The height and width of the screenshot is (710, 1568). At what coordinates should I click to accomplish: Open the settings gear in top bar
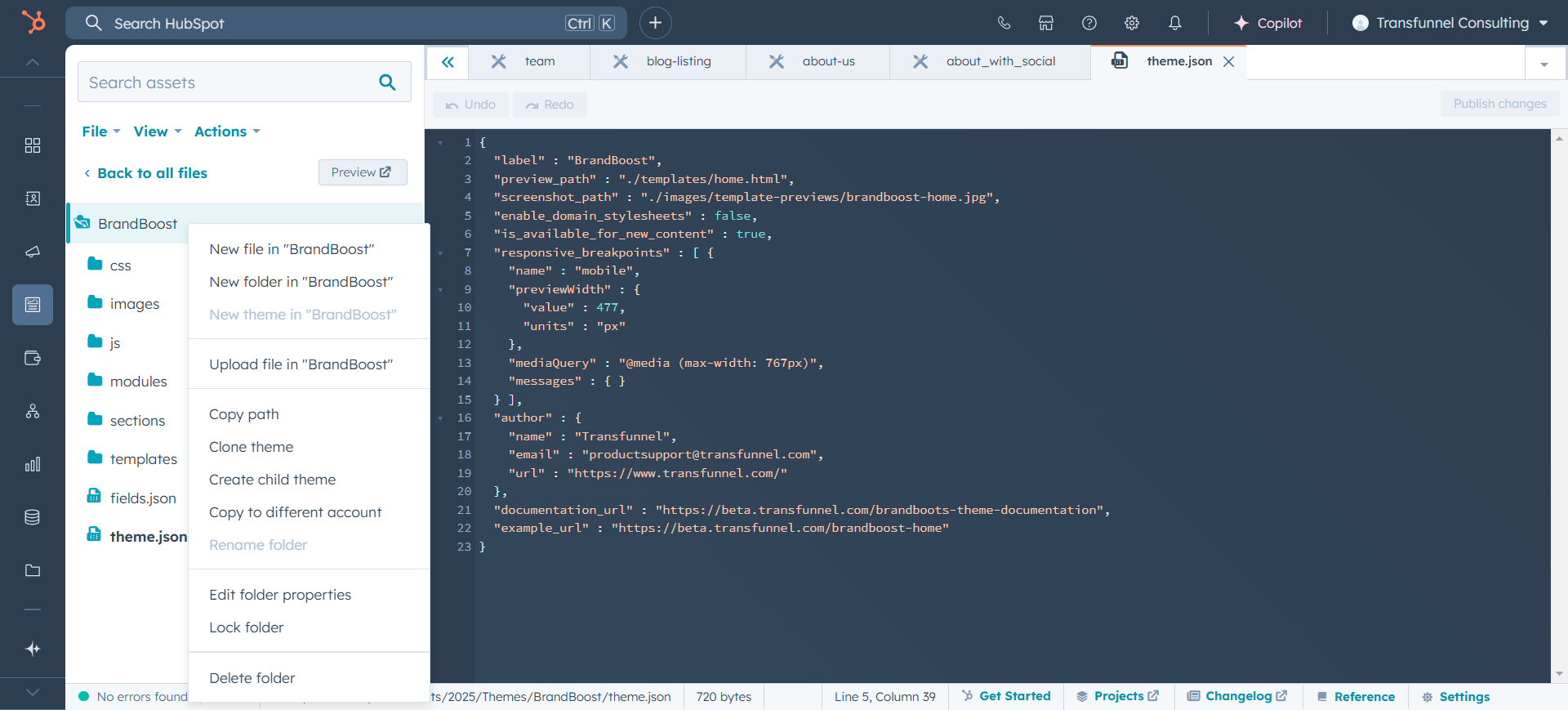tap(1132, 23)
